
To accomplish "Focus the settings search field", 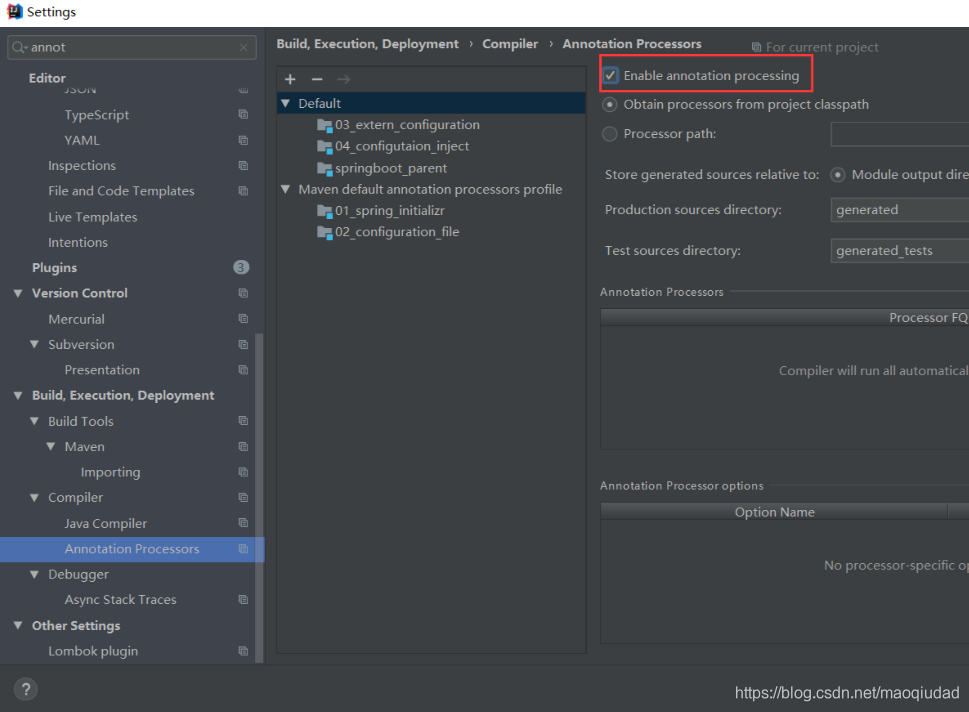I will [132, 48].
